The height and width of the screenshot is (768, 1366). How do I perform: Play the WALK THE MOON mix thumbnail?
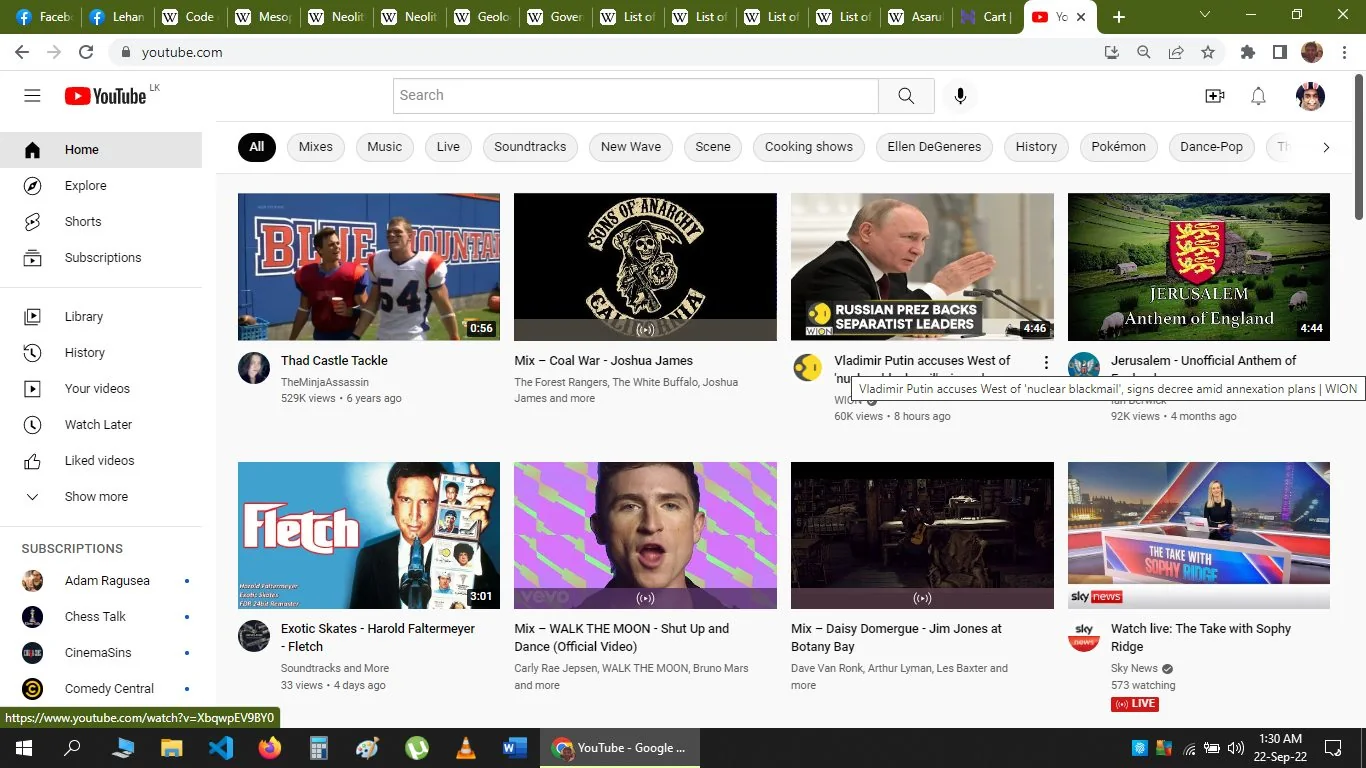645,535
